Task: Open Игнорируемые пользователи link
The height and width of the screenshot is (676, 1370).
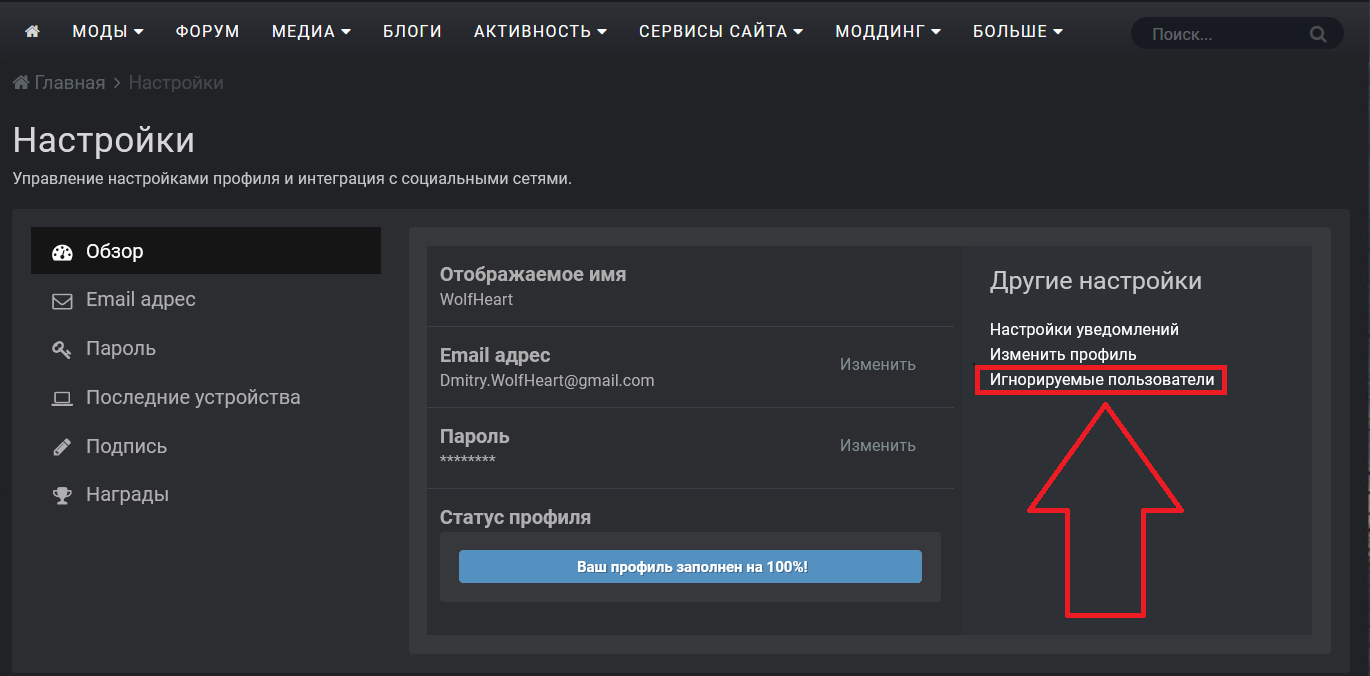Action: pos(1102,380)
